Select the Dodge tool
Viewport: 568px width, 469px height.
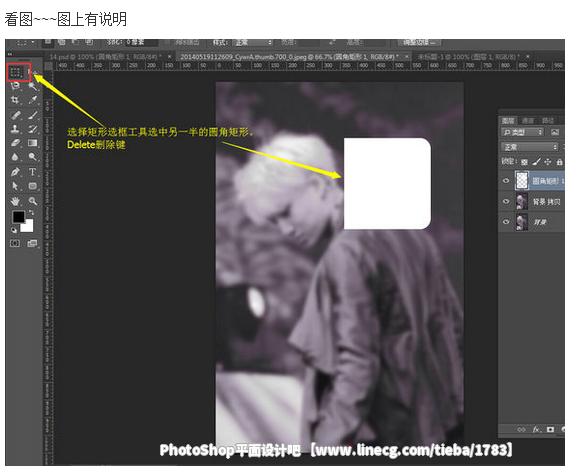pos(33,156)
